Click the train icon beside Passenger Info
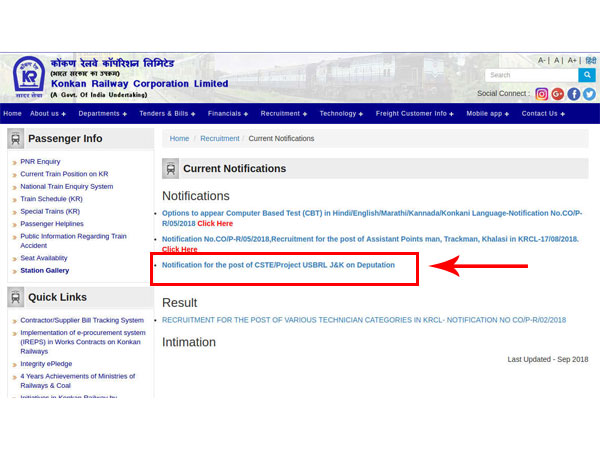The width and height of the screenshot is (600, 450). pos(16,139)
